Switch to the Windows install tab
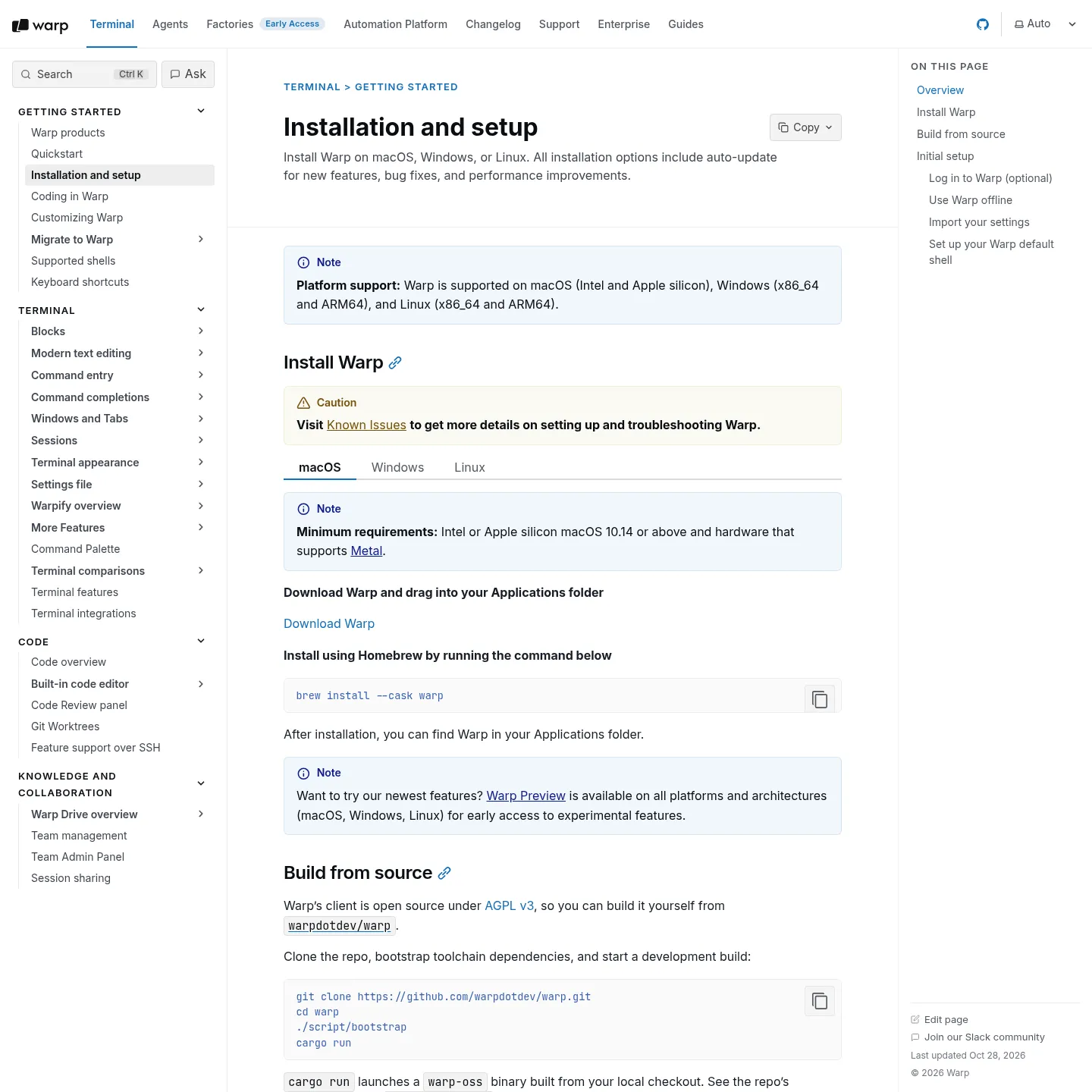This screenshot has height=1092, width=1092. click(x=397, y=468)
